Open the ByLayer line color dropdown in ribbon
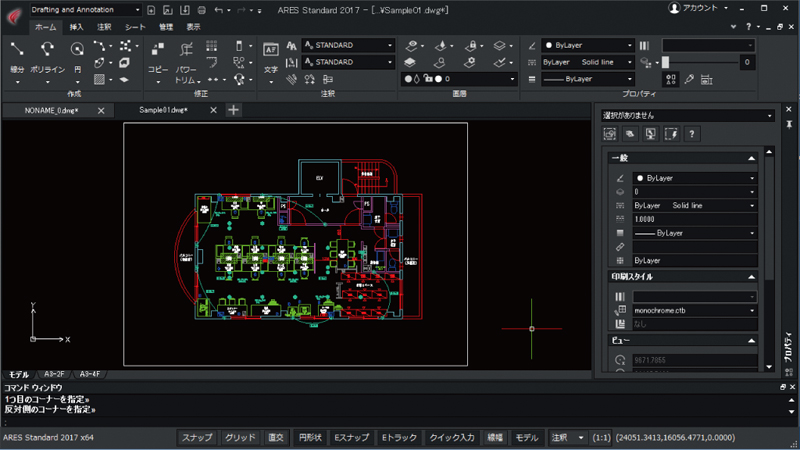Viewport: 800px width, 450px height. tap(588, 45)
